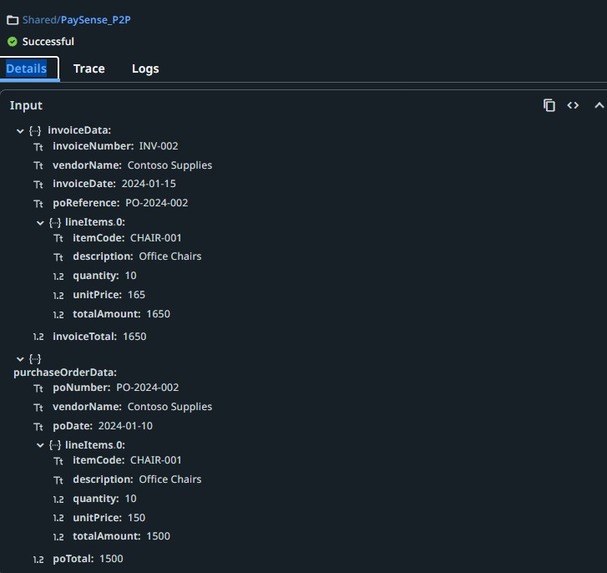
Task: Select the unitPrice value 150
Action: (x=137, y=518)
